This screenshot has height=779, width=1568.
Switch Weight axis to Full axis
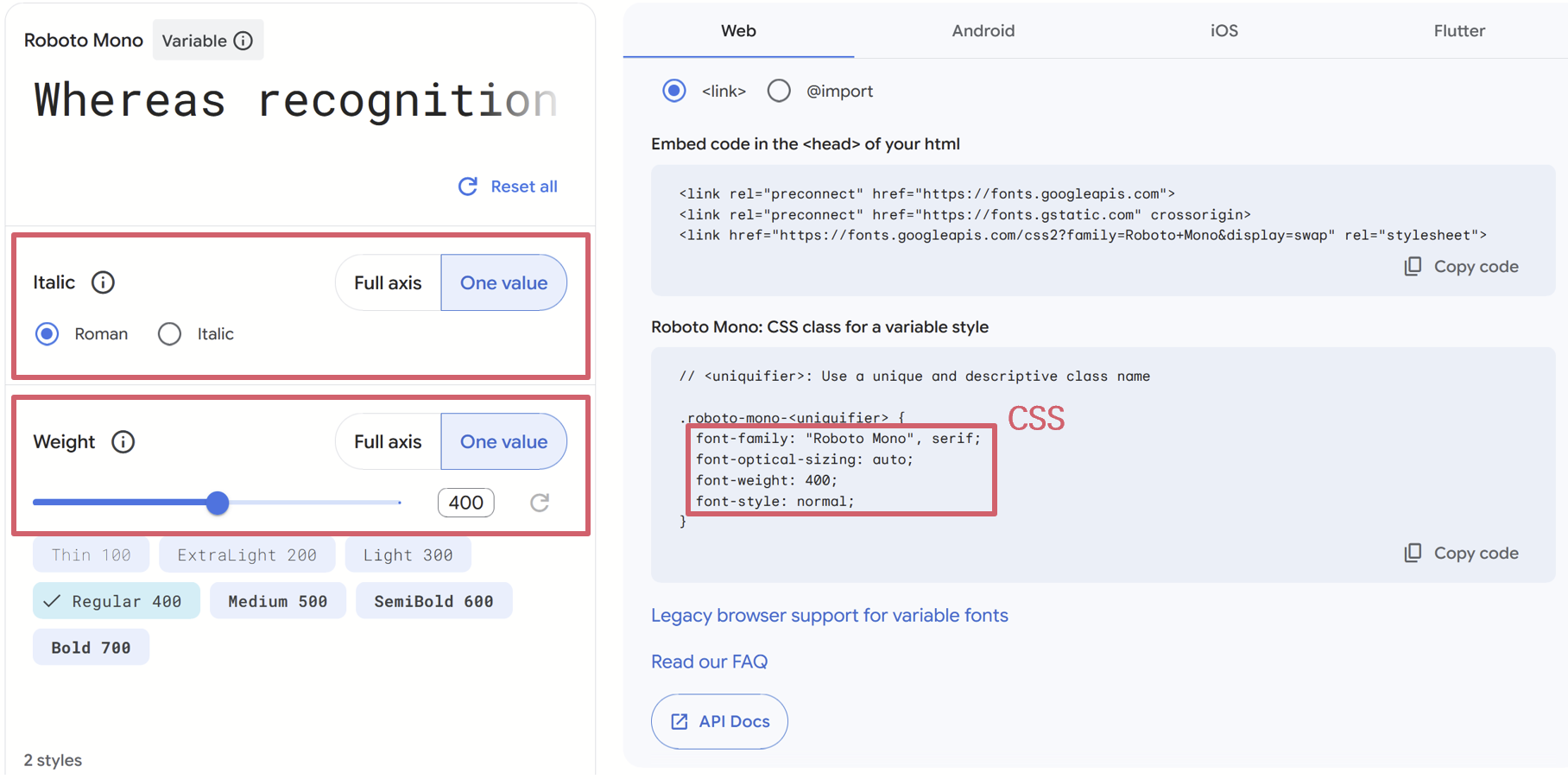point(388,441)
